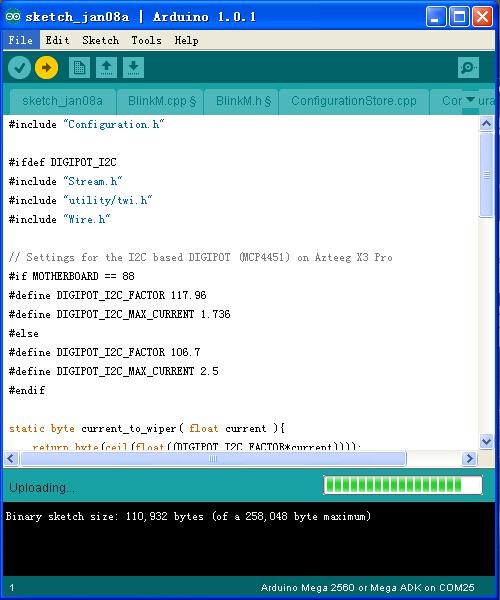Viewport: 500px width, 600px height.
Task: Click the green upload progress bar
Action: [x=402, y=485]
